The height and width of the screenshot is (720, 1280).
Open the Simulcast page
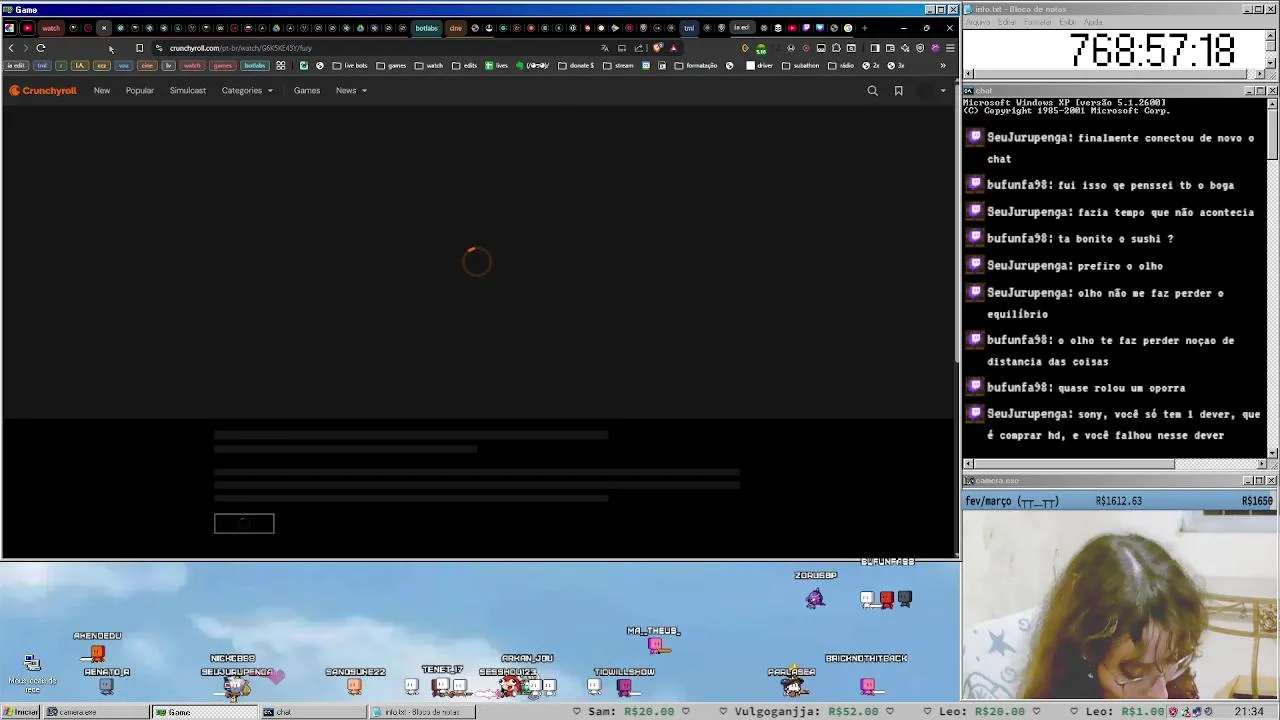[x=188, y=91]
